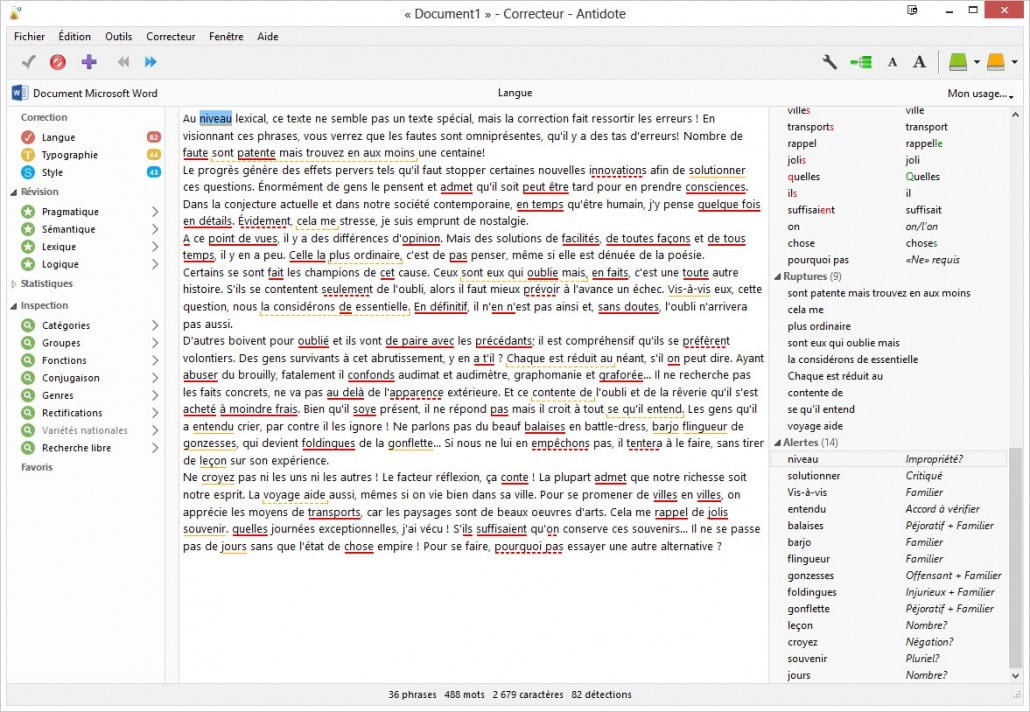Image resolution: width=1030 pixels, height=712 pixels.
Task: Approve the correction with the checkmark icon
Action: coord(27,61)
